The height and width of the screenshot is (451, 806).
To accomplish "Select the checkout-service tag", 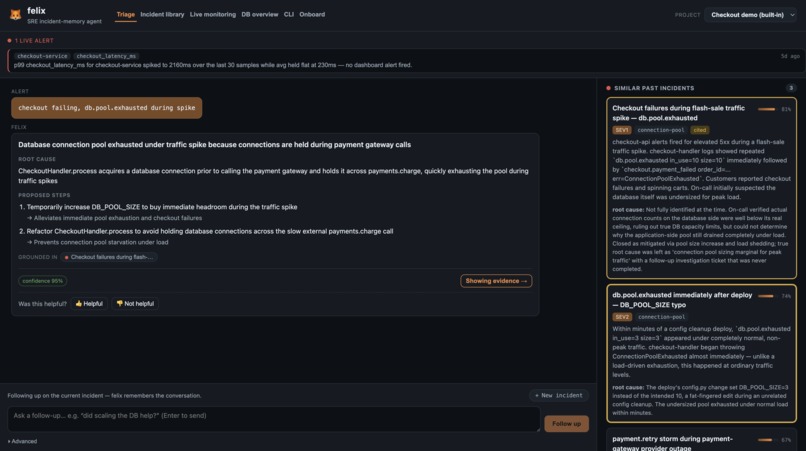I will click(x=42, y=56).
